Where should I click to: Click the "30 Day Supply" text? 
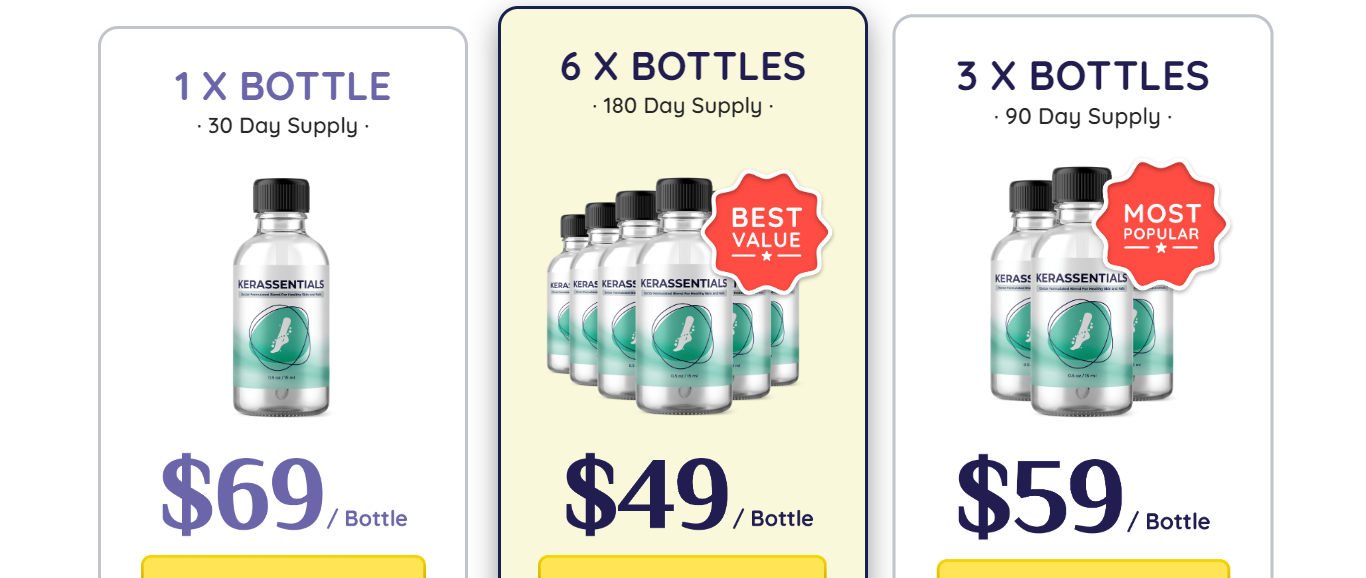click(283, 126)
